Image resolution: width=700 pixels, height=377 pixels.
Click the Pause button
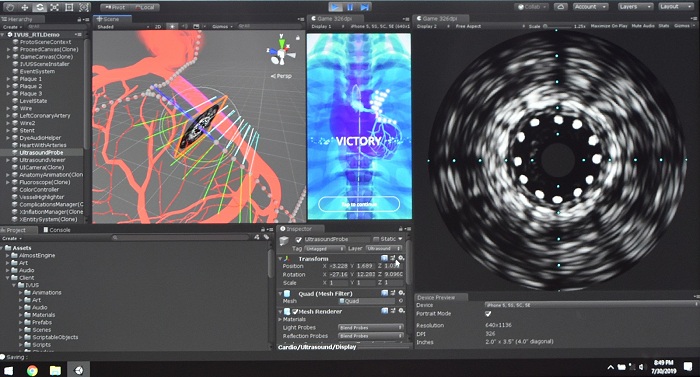coord(350,7)
